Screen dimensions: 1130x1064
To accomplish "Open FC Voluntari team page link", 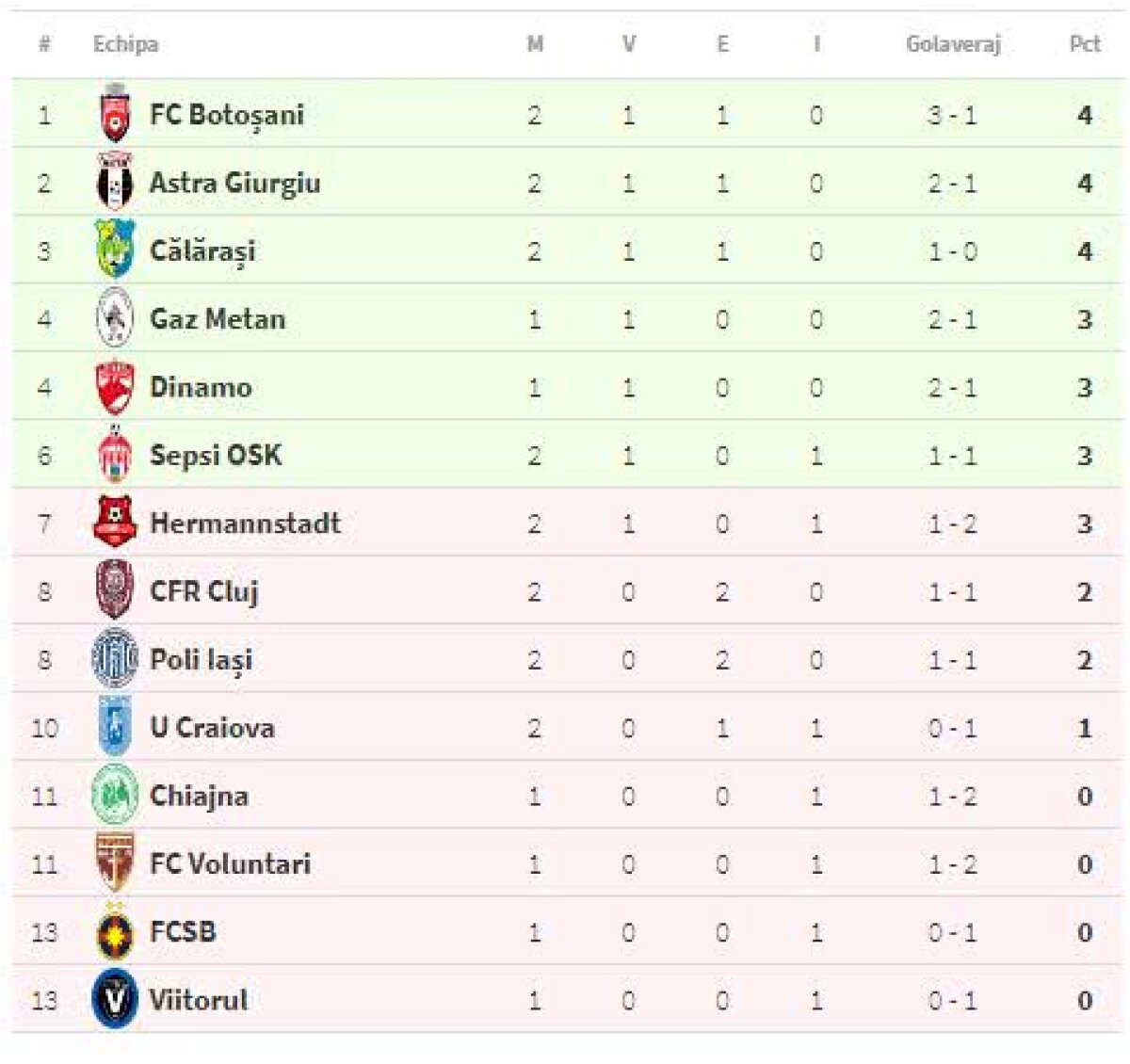I will 230,863.
